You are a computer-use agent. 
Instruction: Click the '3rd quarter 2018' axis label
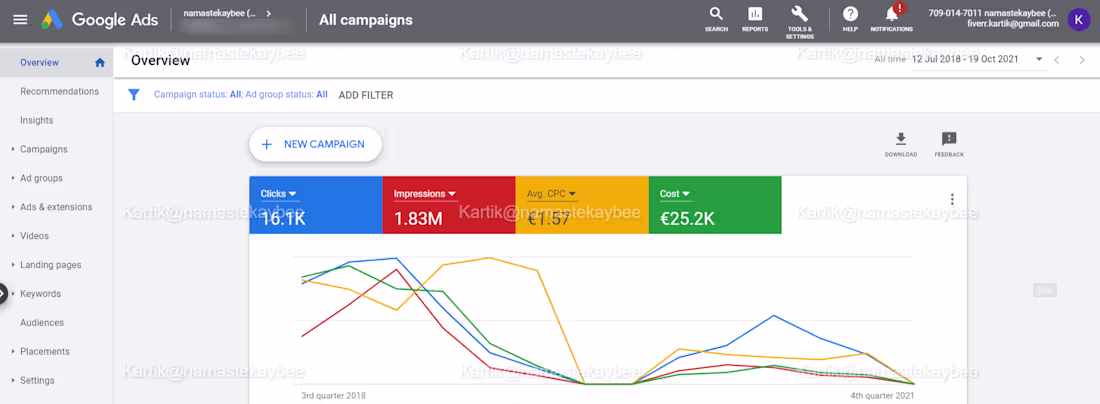(x=333, y=396)
